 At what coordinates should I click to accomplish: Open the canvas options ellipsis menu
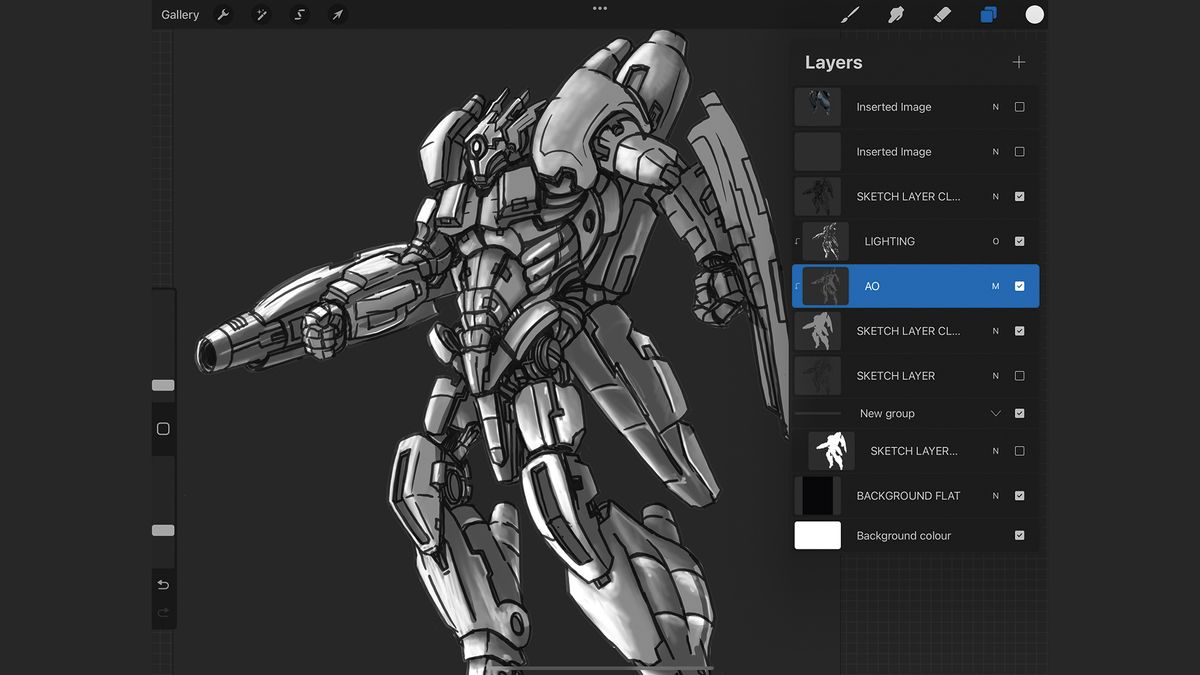(x=599, y=8)
